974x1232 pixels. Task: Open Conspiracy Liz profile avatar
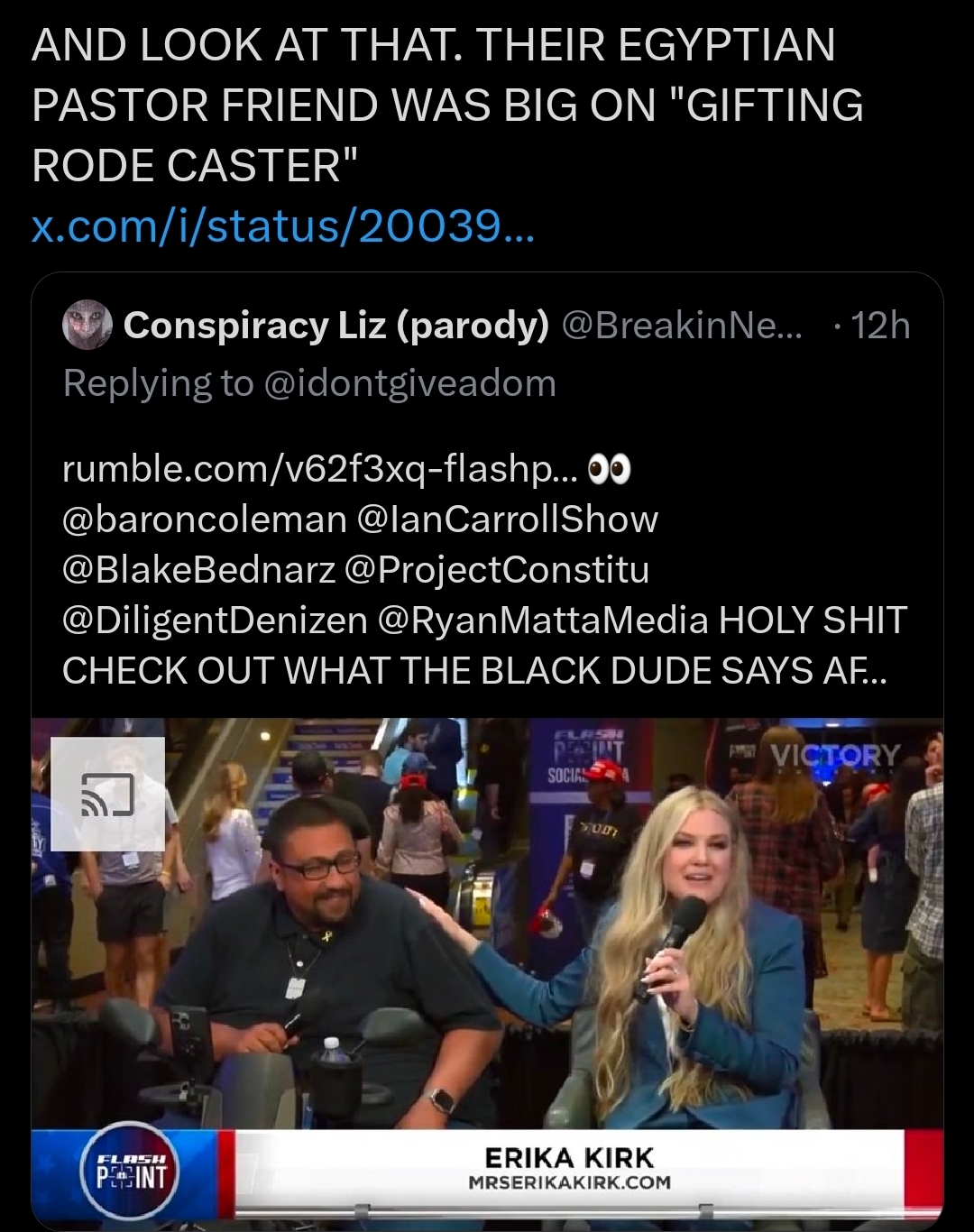tap(87, 325)
